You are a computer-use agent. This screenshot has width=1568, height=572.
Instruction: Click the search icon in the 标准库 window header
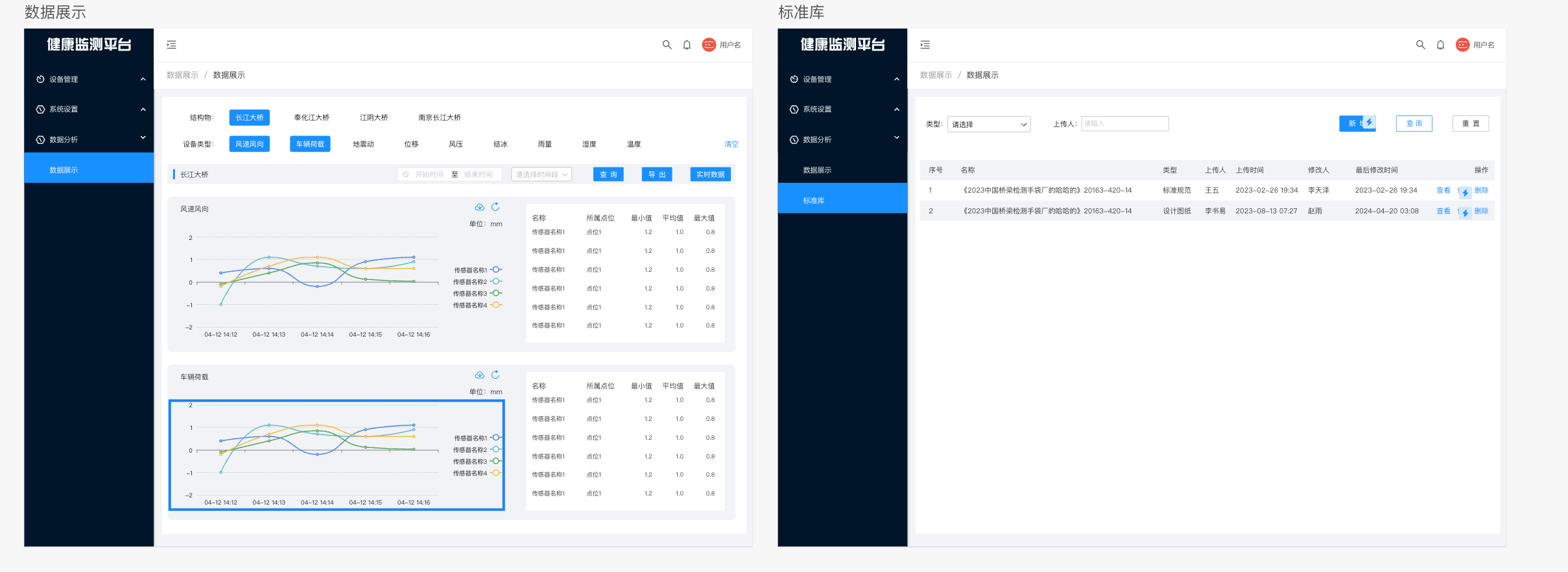point(1420,45)
